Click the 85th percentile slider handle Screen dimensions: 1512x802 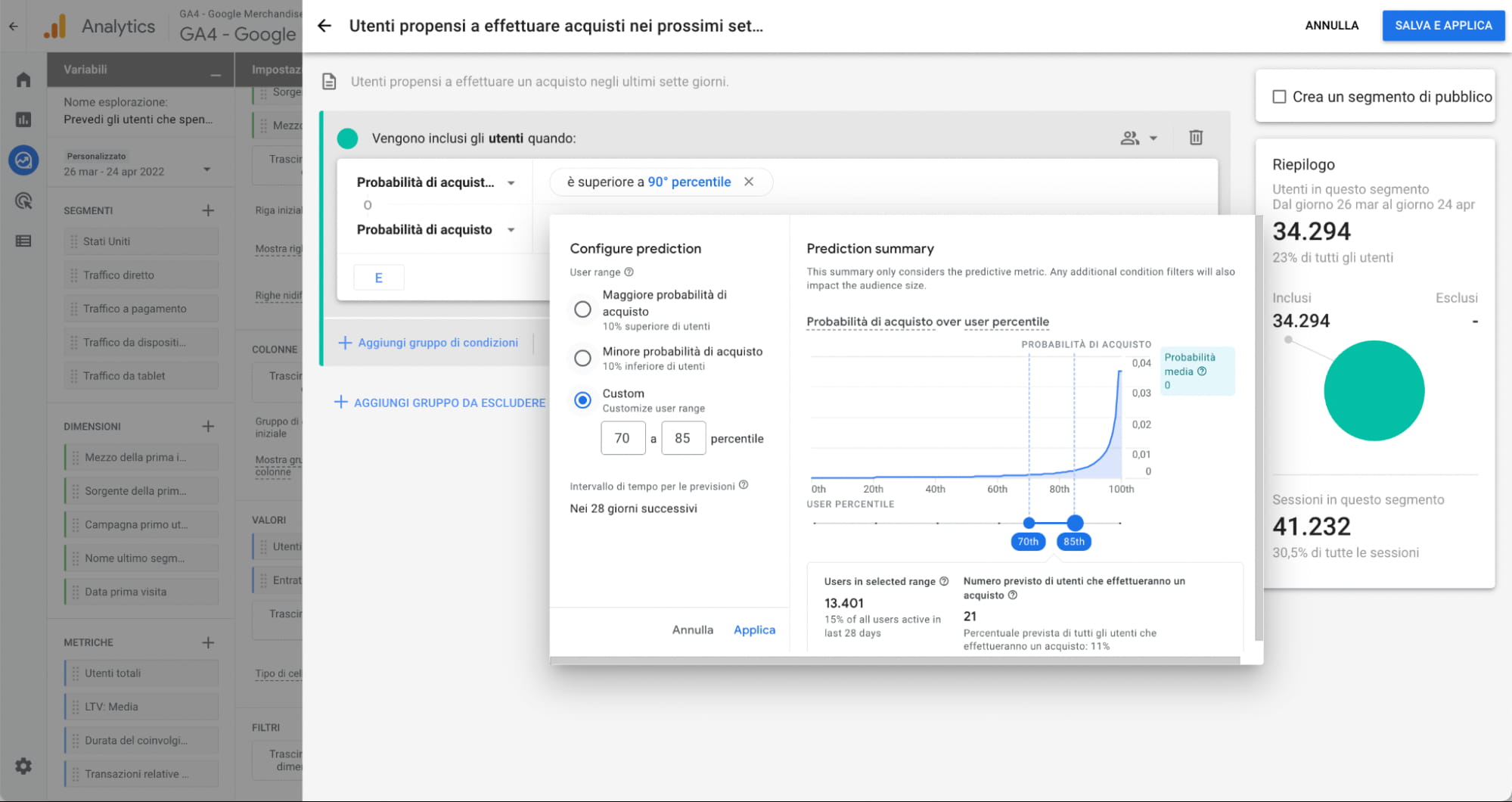[x=1075, y=523]
